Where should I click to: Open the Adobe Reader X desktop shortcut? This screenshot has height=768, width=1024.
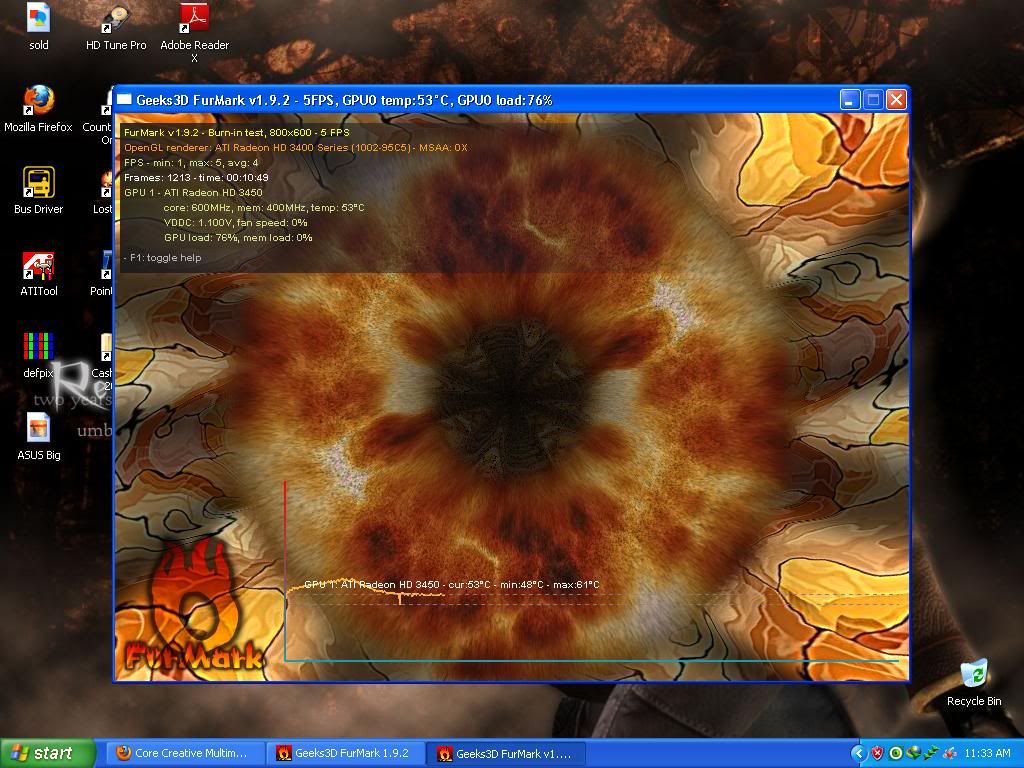(195, 31)
